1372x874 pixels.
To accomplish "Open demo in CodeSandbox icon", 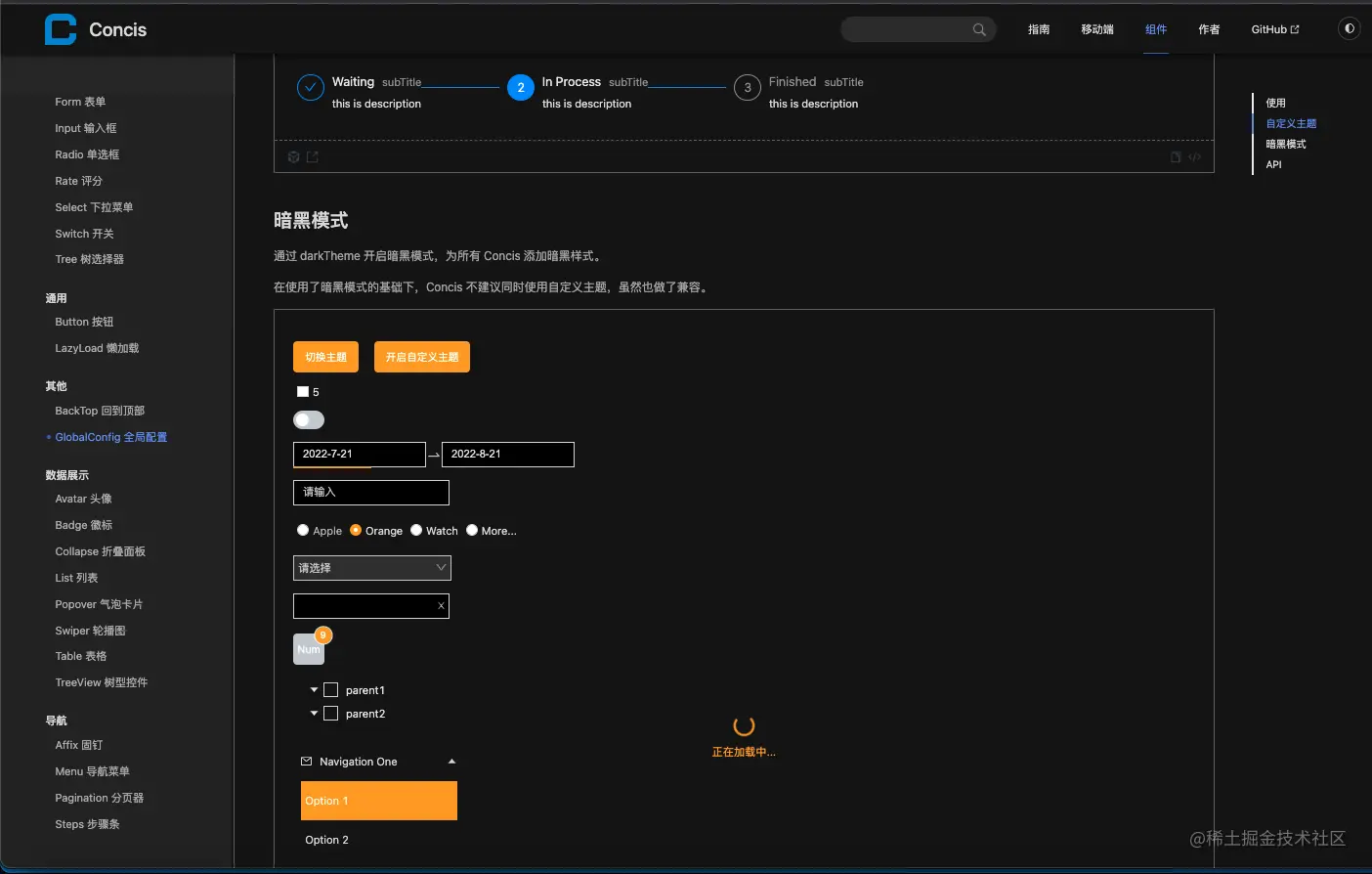I will click(293, 156).
